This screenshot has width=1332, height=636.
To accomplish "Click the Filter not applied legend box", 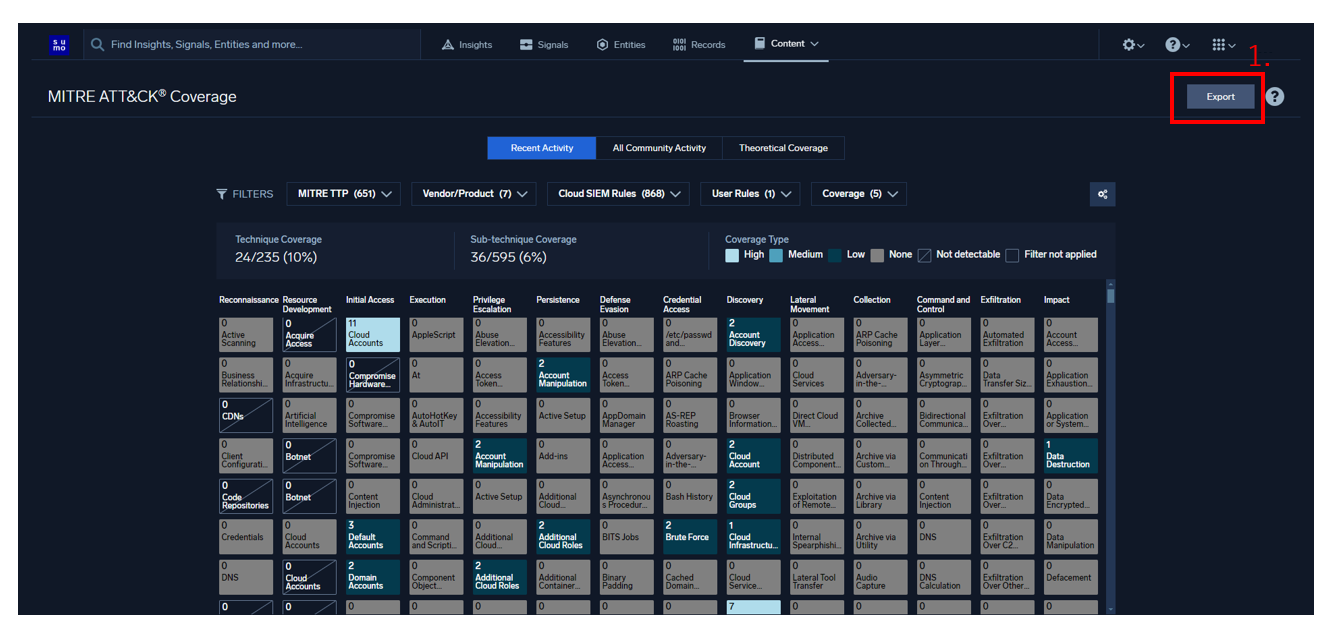I will pos(1012,255).
